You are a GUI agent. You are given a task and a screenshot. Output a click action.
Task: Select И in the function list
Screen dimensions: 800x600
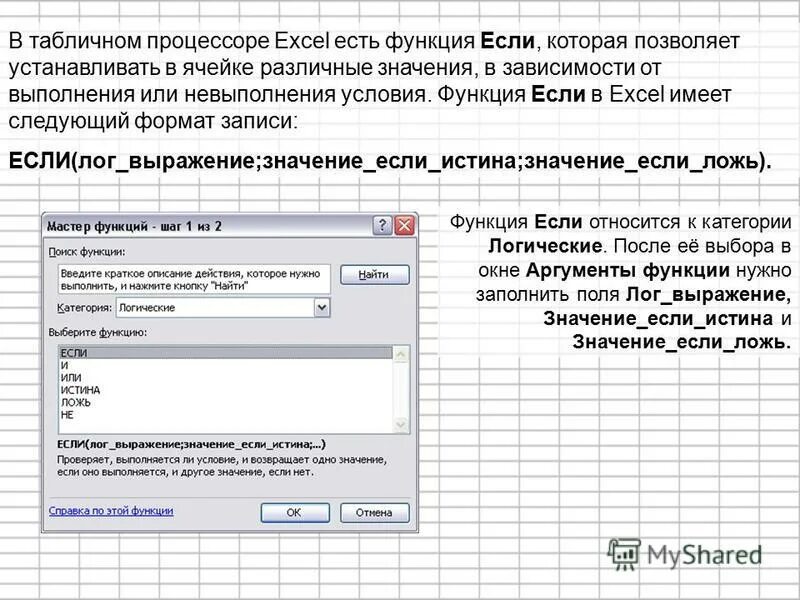pyautogui.click(x=225, y=365)
